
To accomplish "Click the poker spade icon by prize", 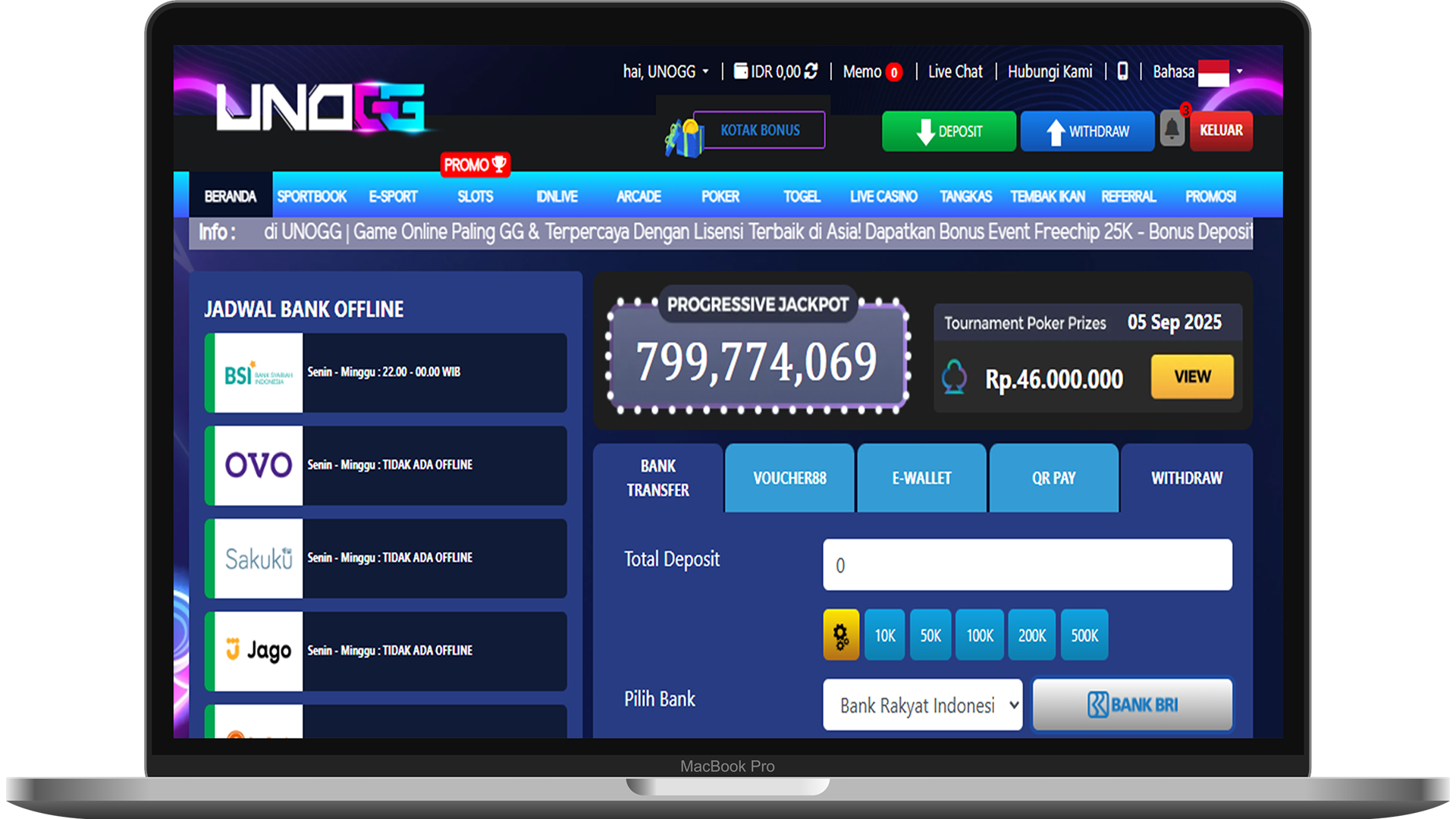I will pyautogui.click(x=954, y=377).
